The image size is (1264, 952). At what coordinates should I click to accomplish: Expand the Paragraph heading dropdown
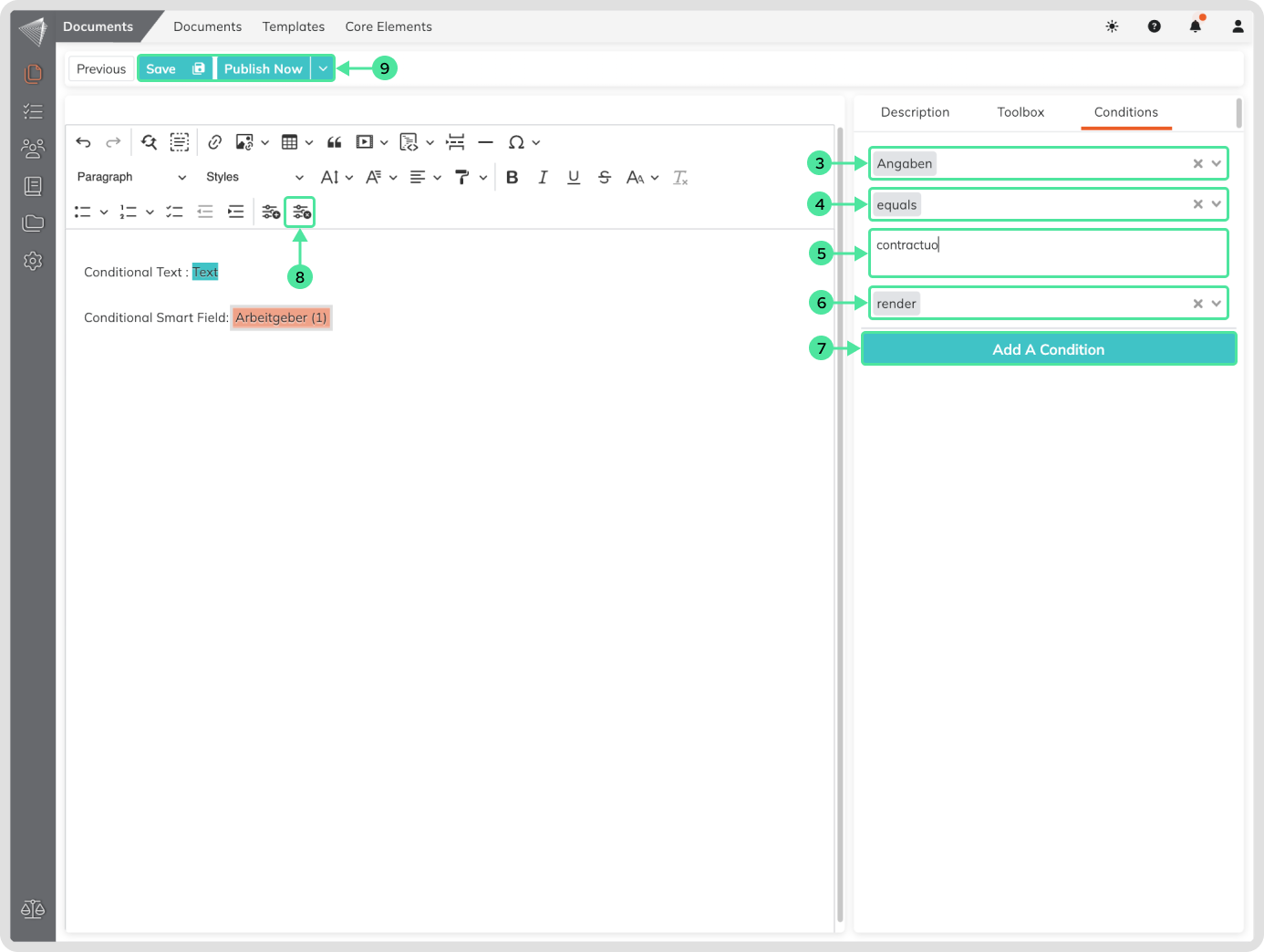pyautogui.click(x=130, y=177)
